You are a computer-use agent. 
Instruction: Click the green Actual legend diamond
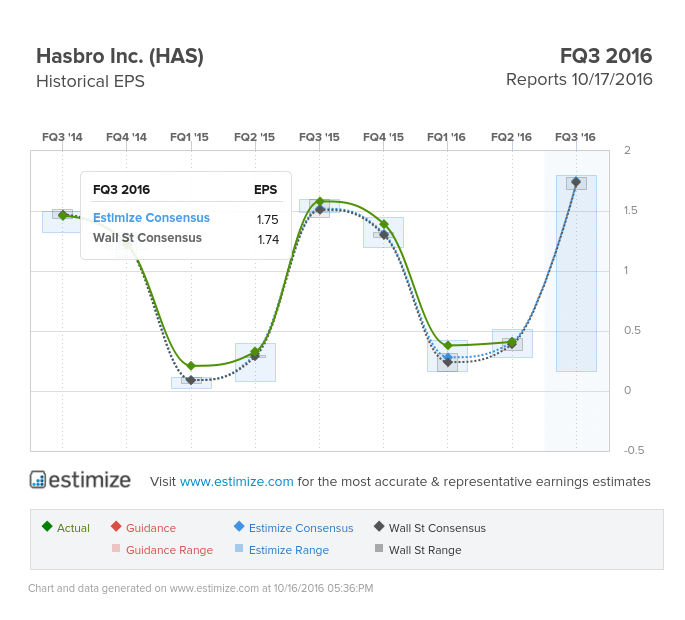(47, 526)
